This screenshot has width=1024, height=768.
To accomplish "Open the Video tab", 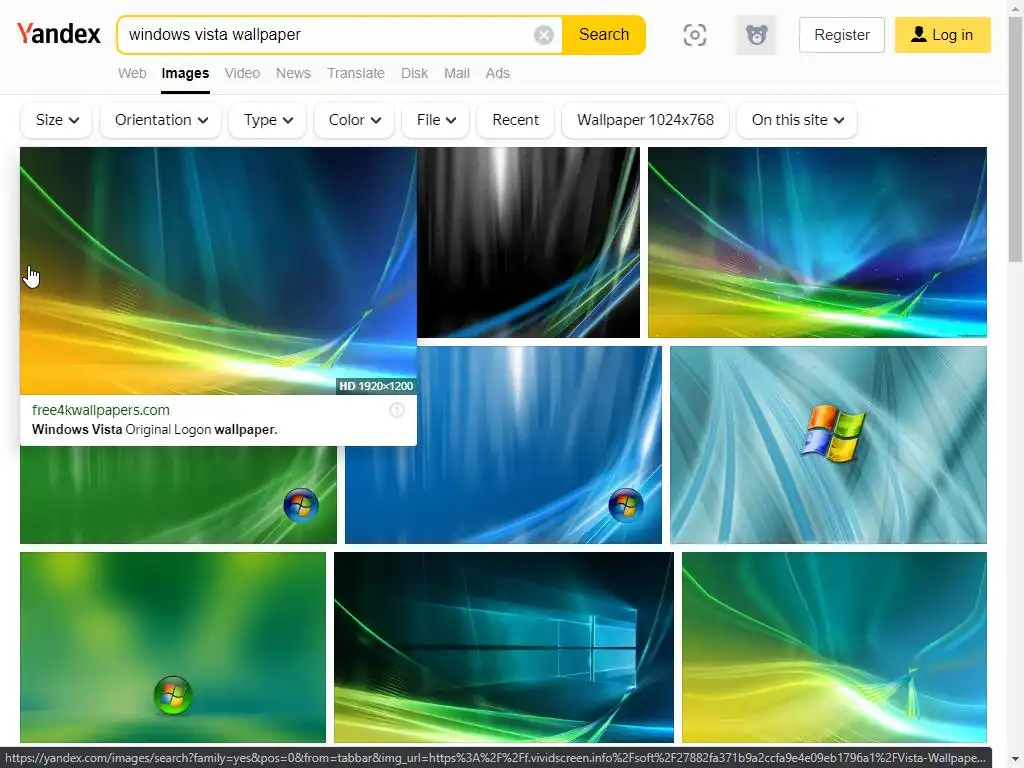I will [242, 73].
